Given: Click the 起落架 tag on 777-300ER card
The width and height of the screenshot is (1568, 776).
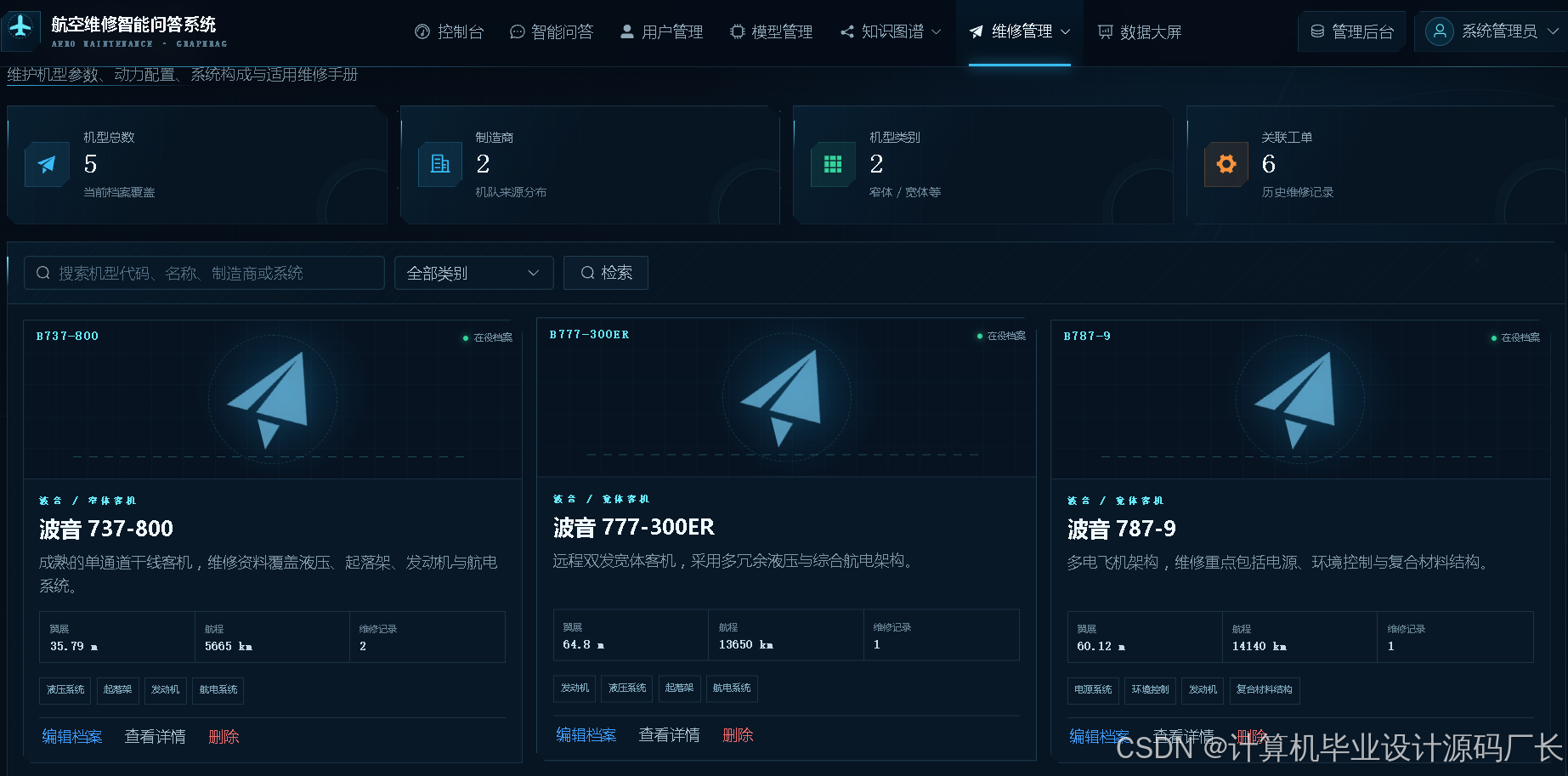Looking at the screenshot, I should pyautogui.click(x=679, y=688).
